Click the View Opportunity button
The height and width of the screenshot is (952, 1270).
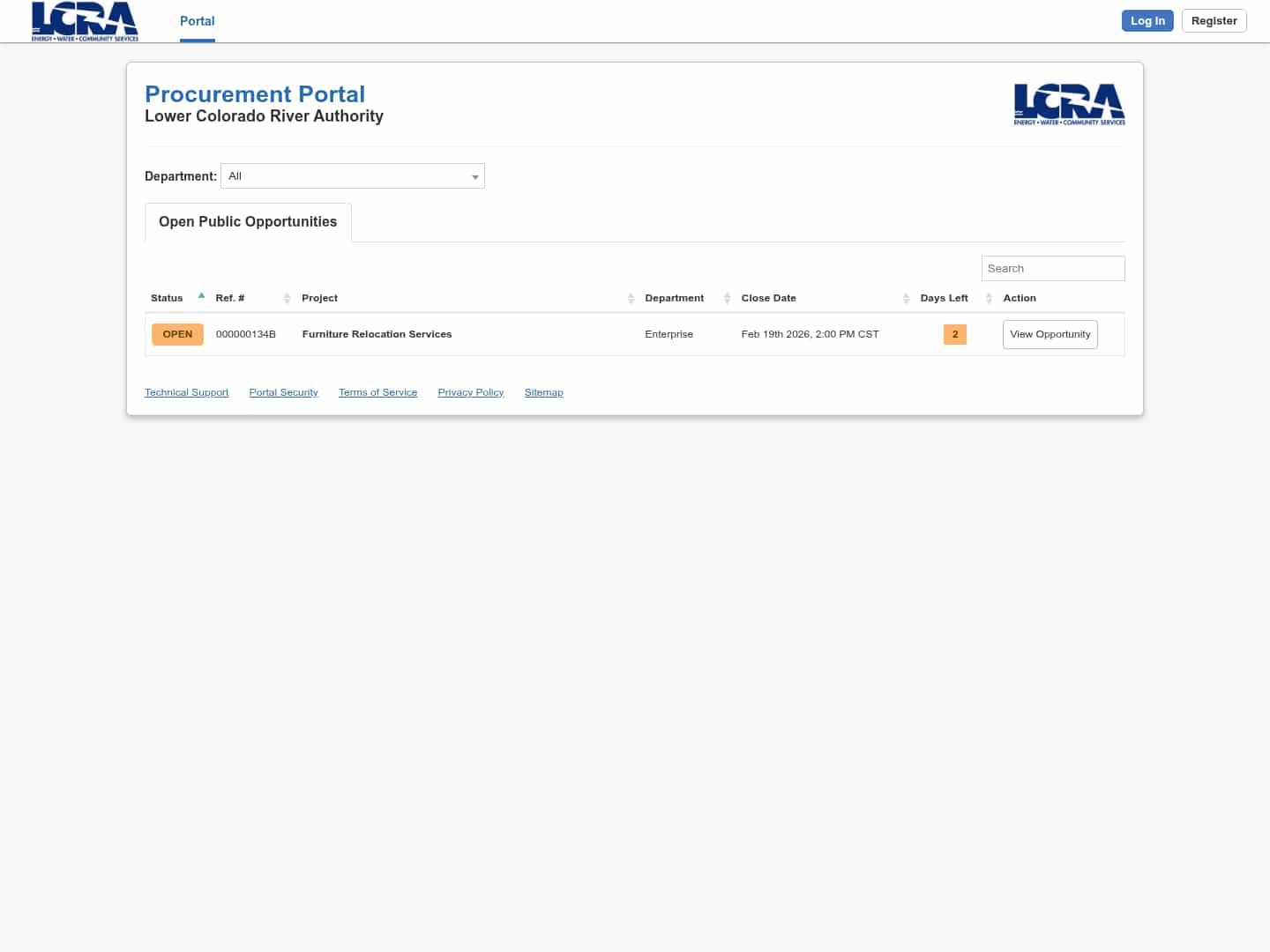point(1050,334)
